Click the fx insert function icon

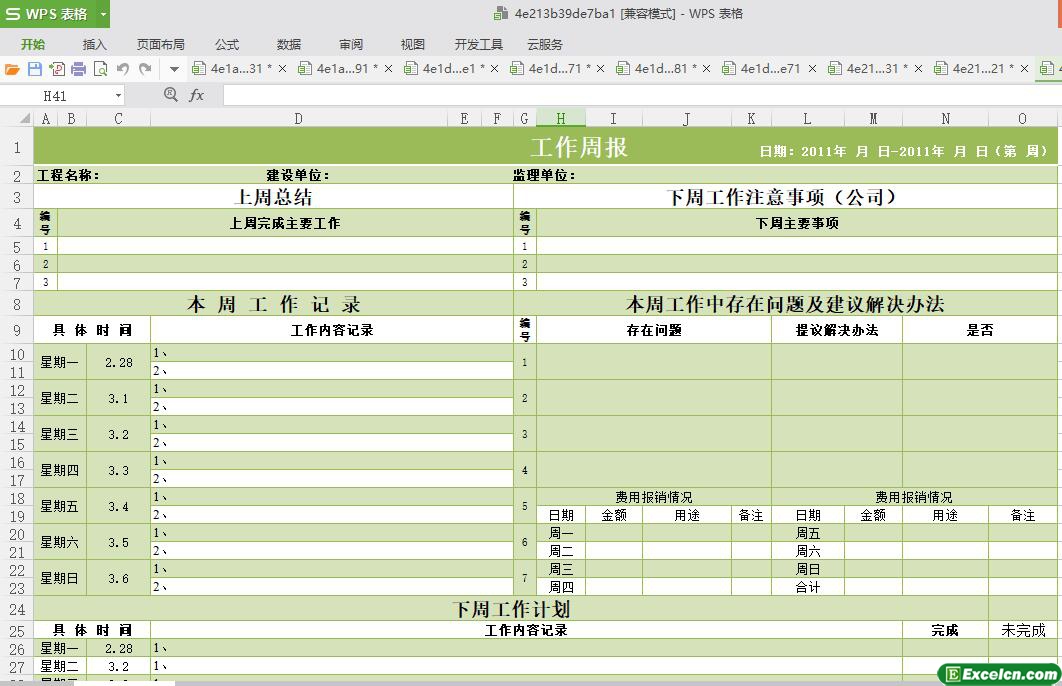click(x=197, y=95)
